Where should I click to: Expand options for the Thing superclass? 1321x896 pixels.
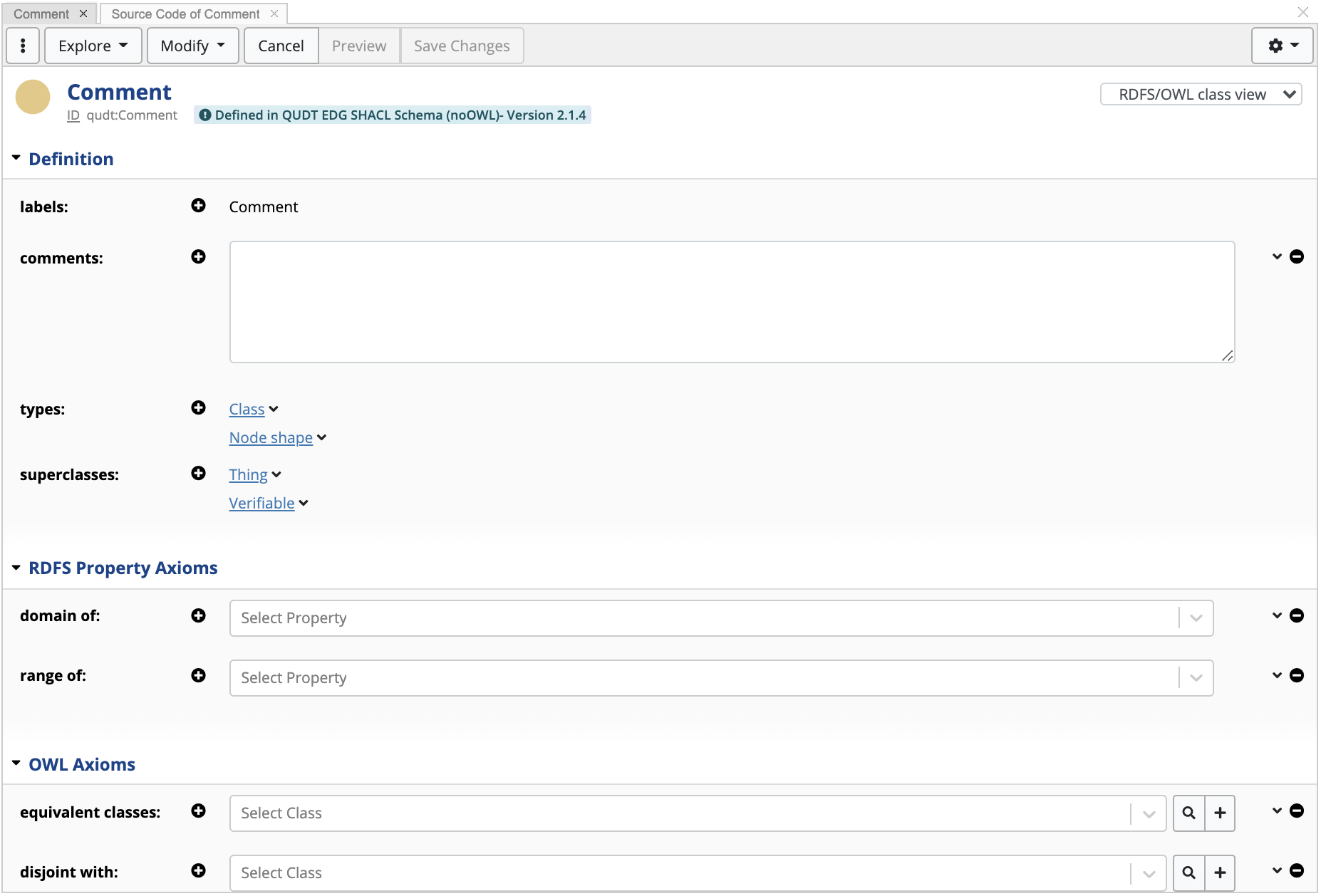tap(277, 474)
